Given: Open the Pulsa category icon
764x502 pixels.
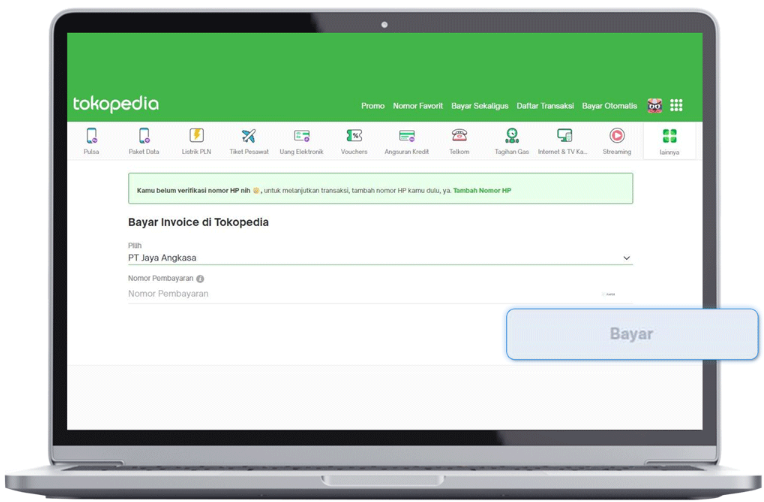Looking at the screenshot, I should pos(91,135).
